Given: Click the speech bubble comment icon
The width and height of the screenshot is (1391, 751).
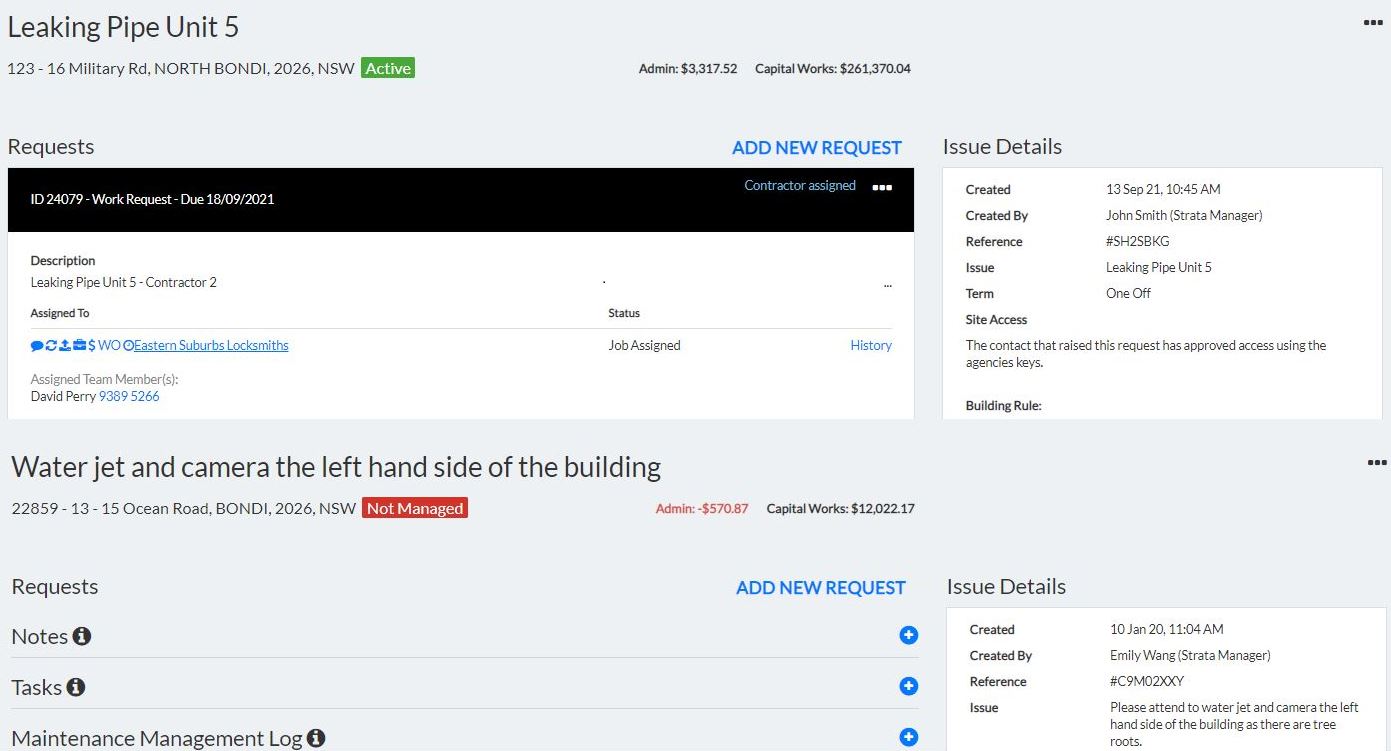Looking at the screenshot, I should pyautogui.click(x=37, y=345).
